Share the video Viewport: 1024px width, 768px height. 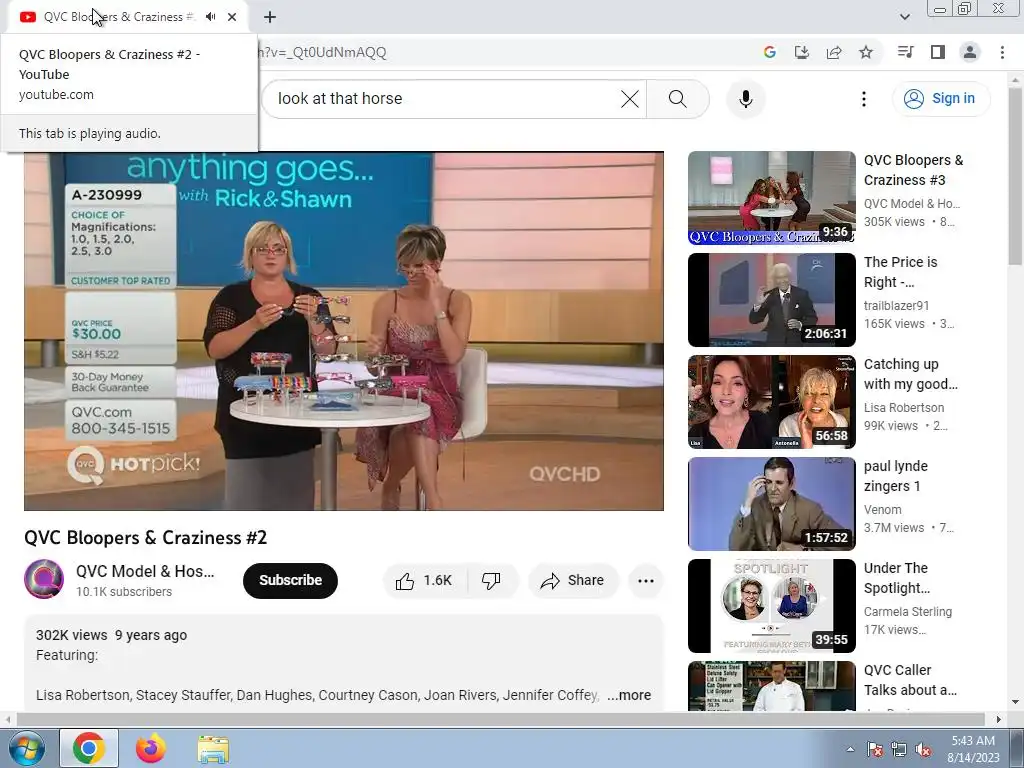tap(573, 581)
